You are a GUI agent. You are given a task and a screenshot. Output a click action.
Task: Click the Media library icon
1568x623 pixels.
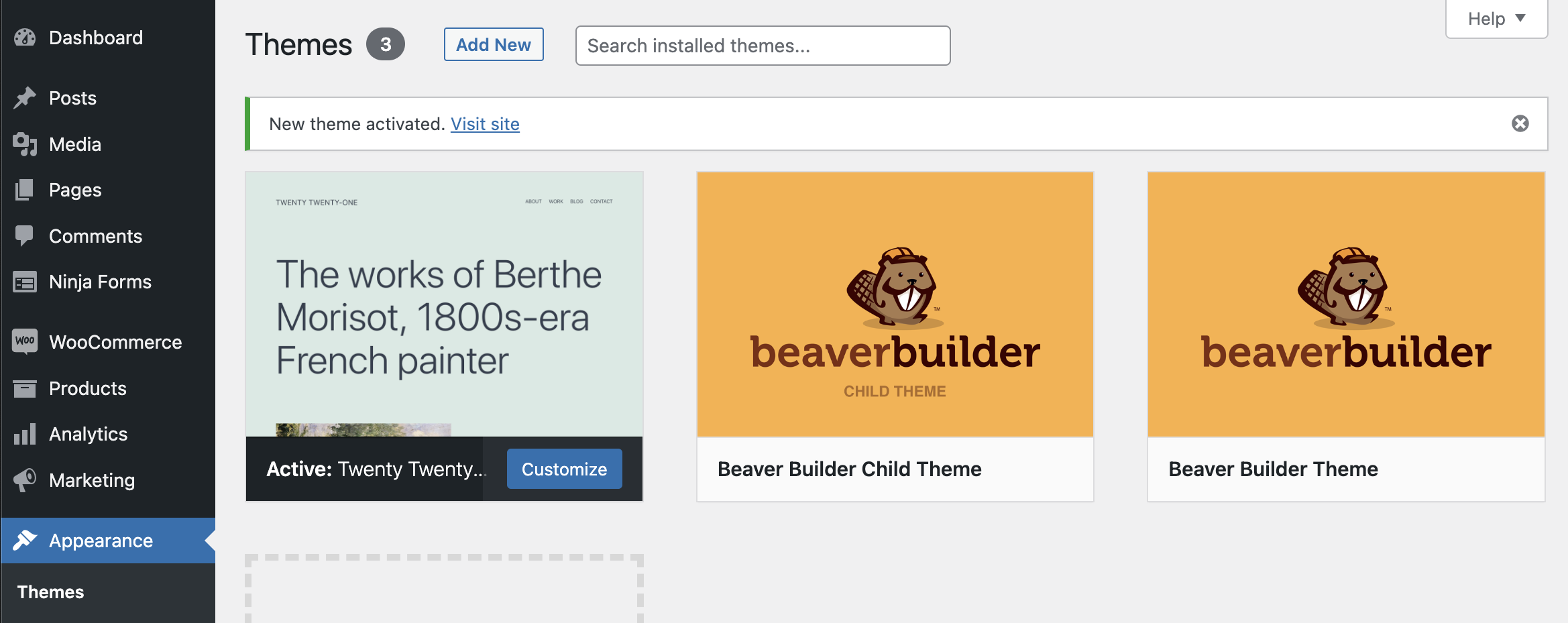pos(25,144)
